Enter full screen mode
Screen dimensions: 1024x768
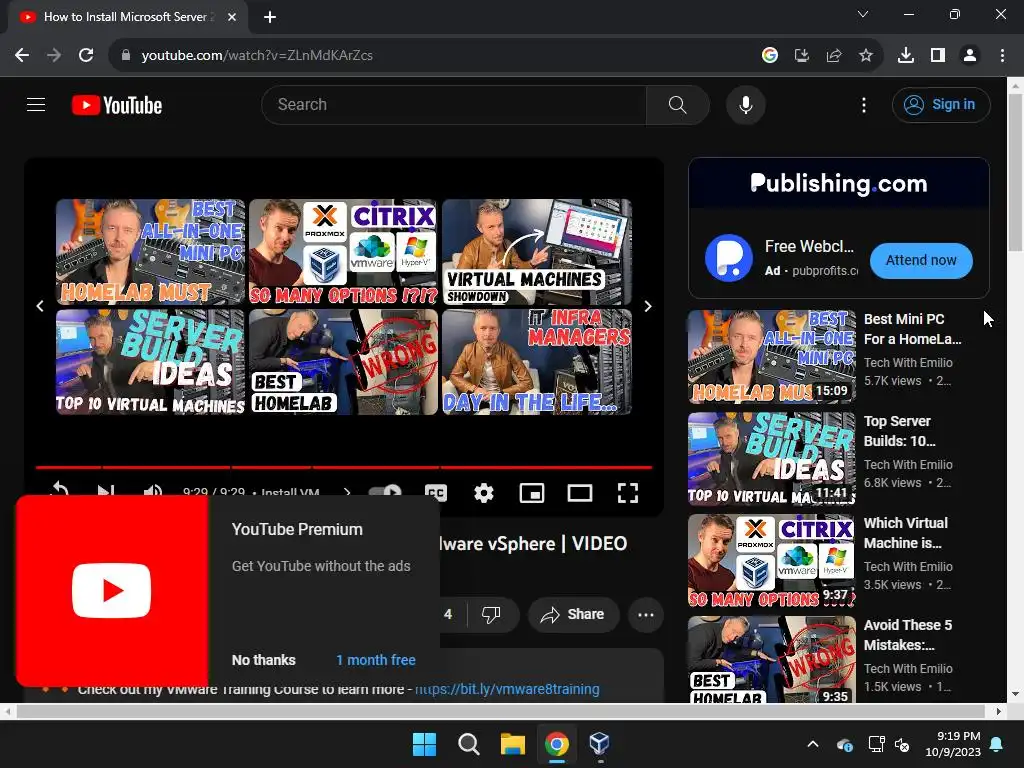tap(628, 492)
